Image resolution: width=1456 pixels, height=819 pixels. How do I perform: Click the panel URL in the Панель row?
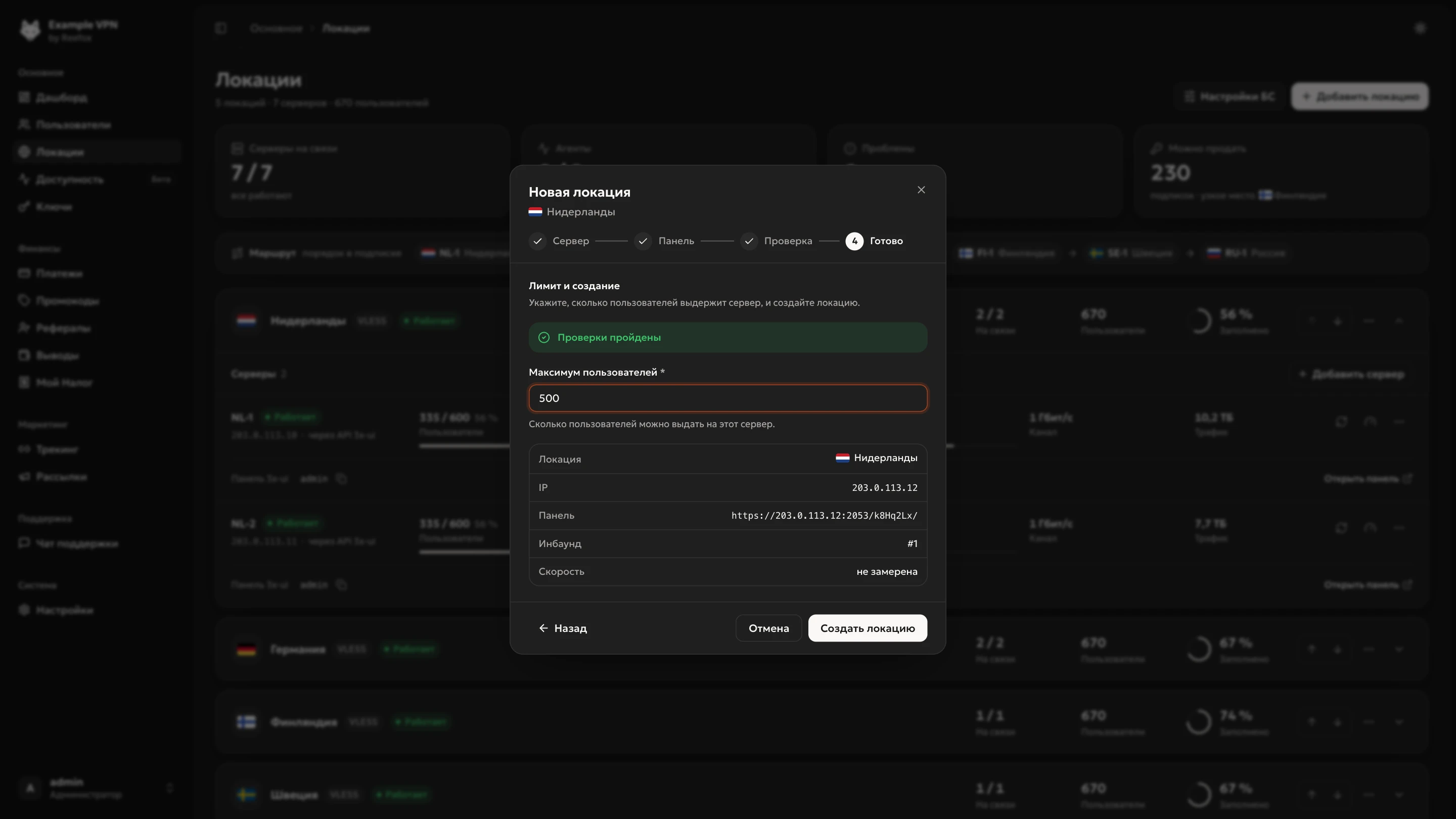pyautogui.click(x=824, y=516)
